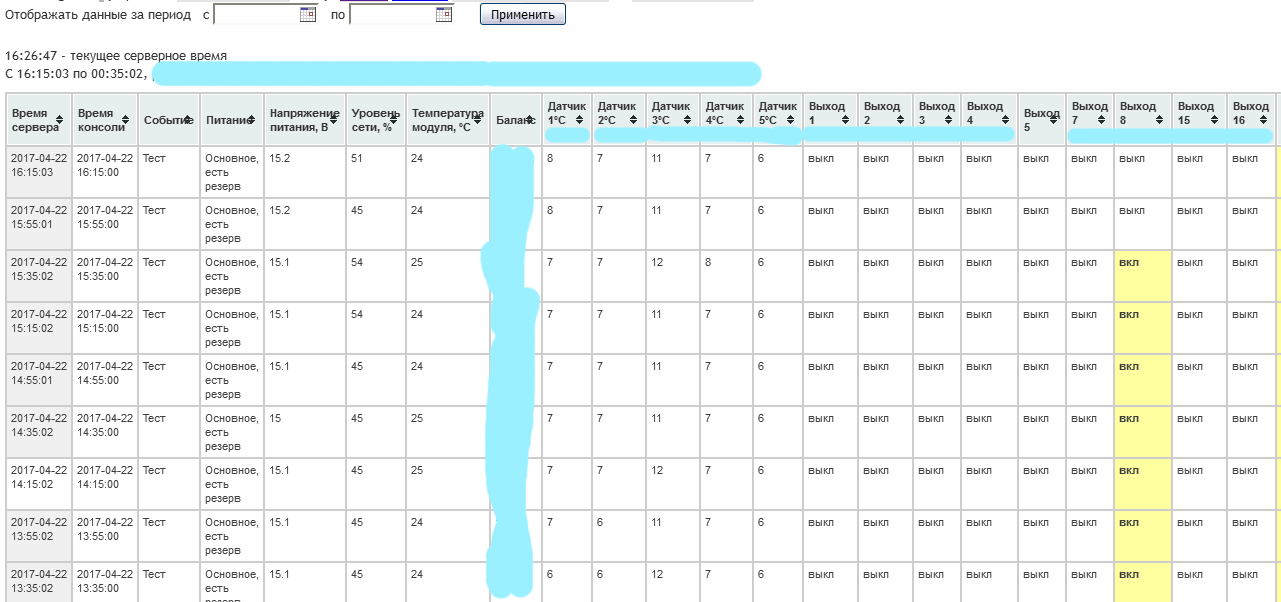Click the start date 'с' input field
The width and height of the screenshot is (1281, 602).
(256, 15)
